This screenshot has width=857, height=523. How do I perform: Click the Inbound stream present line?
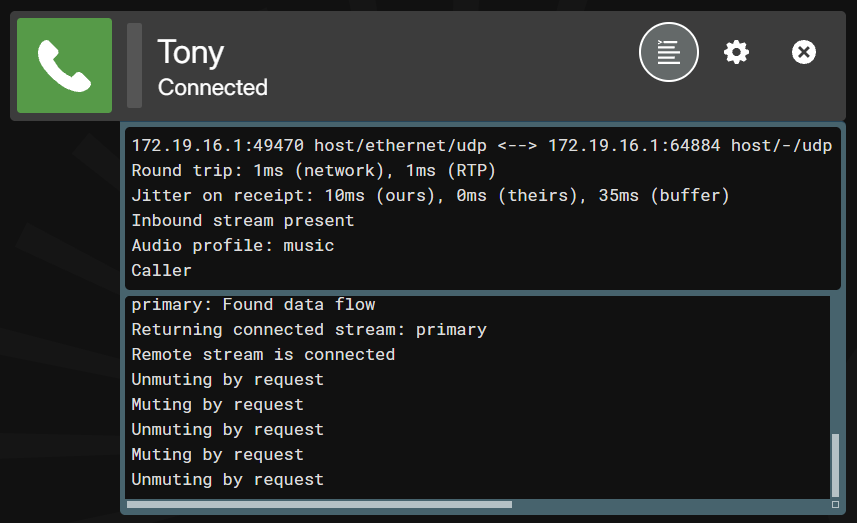(x=243, y=221)
